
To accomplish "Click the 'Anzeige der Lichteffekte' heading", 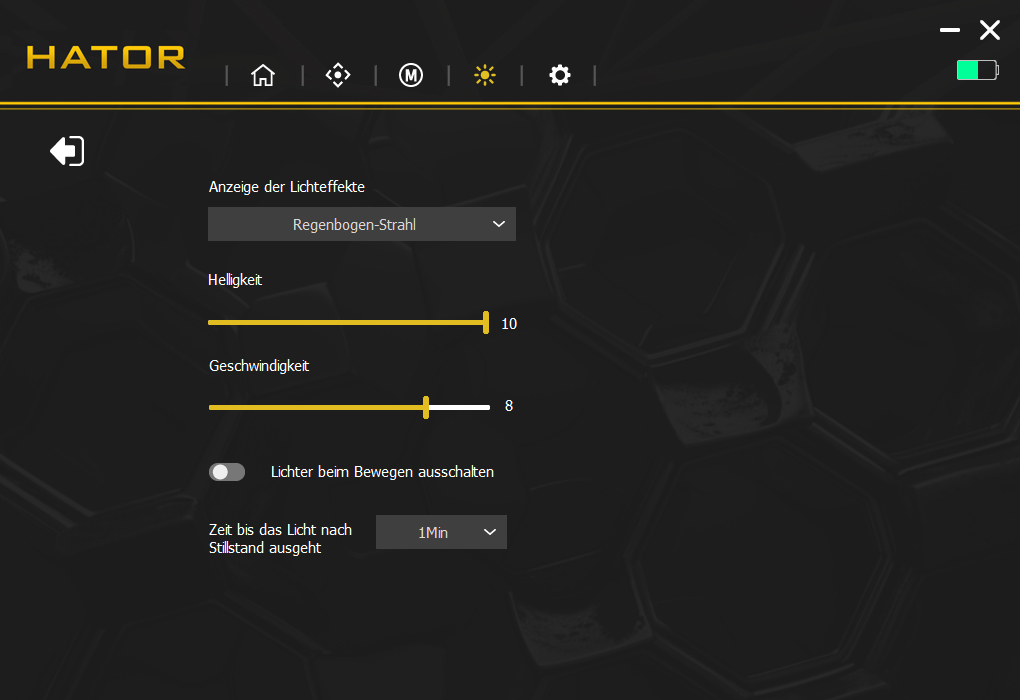I will pos(287,187).
